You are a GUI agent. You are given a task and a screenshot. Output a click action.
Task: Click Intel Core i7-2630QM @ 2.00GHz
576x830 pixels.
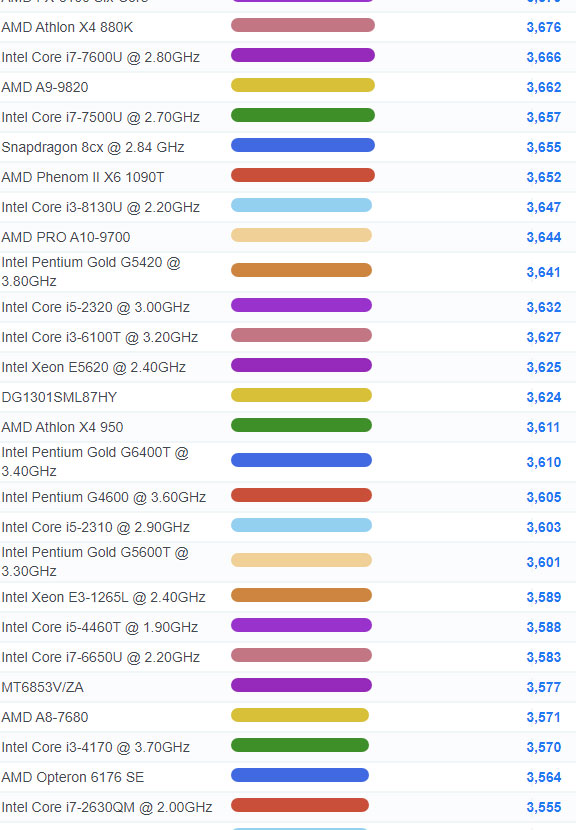[x=107, y=807]
